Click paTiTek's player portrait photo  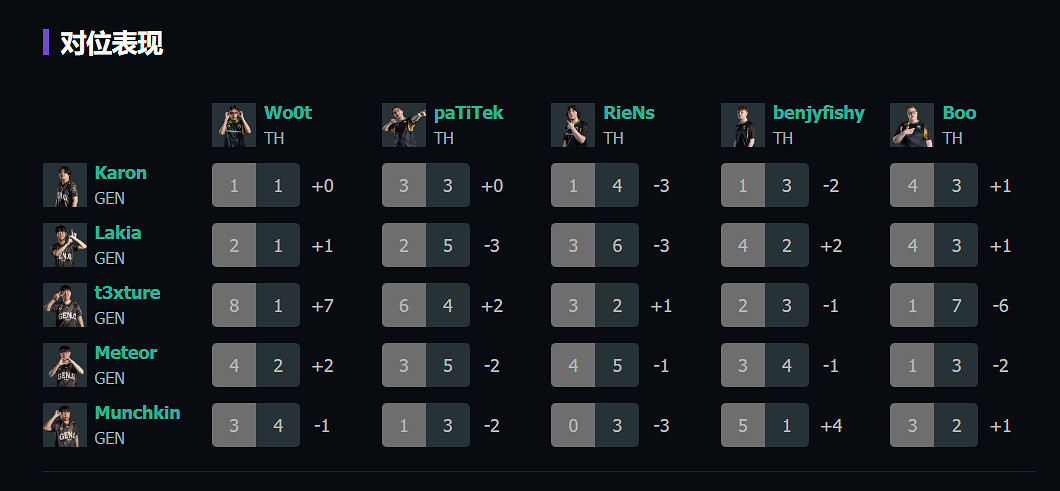click(x=404, y=125)
